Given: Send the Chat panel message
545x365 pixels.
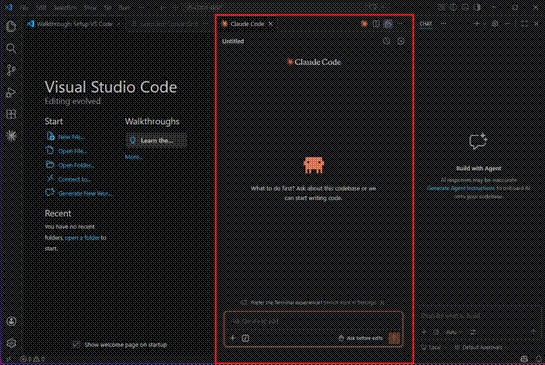Looking at the screenshot, I should (533, 332).
